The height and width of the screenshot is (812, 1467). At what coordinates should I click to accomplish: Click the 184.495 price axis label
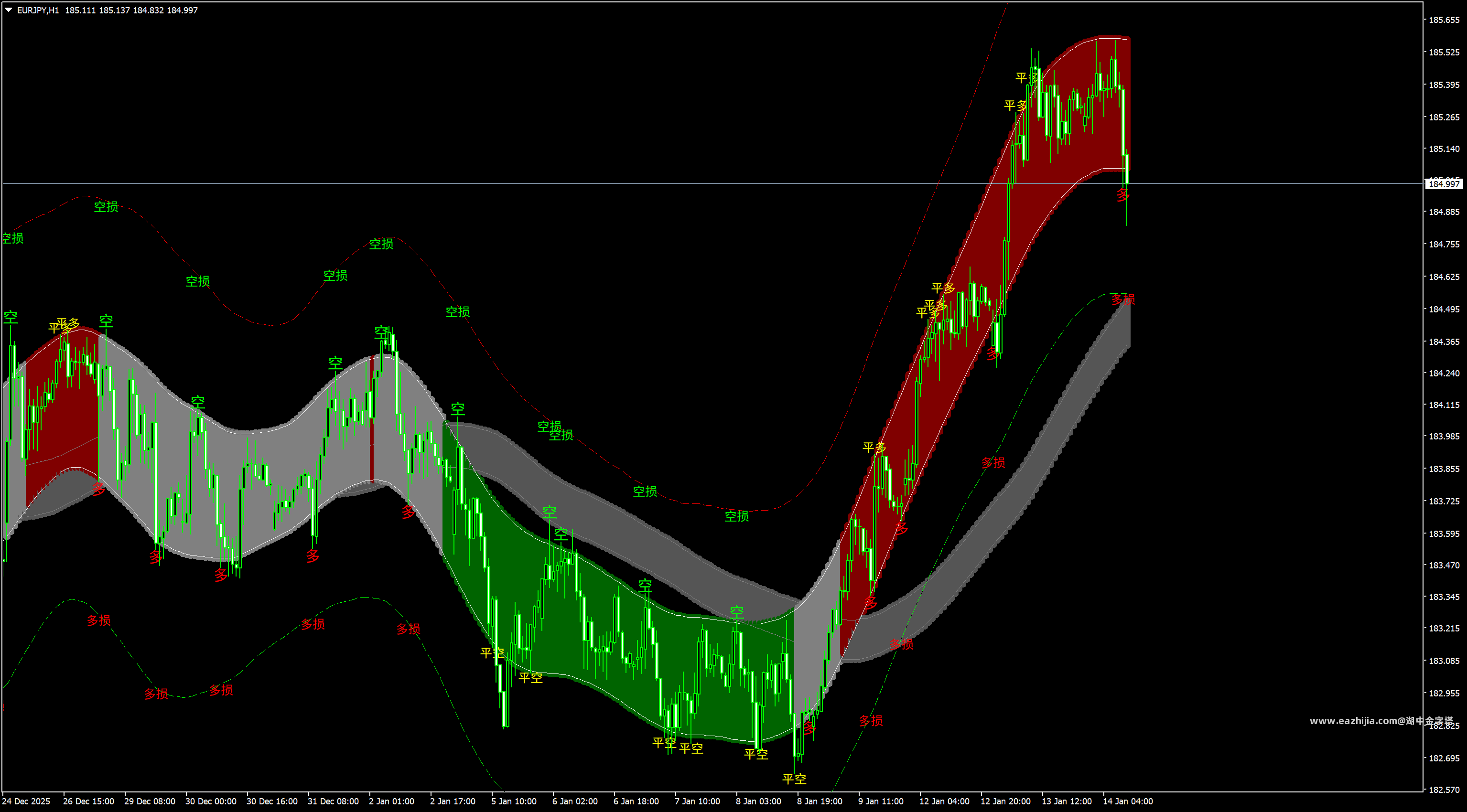click(x=1444, y=309)
